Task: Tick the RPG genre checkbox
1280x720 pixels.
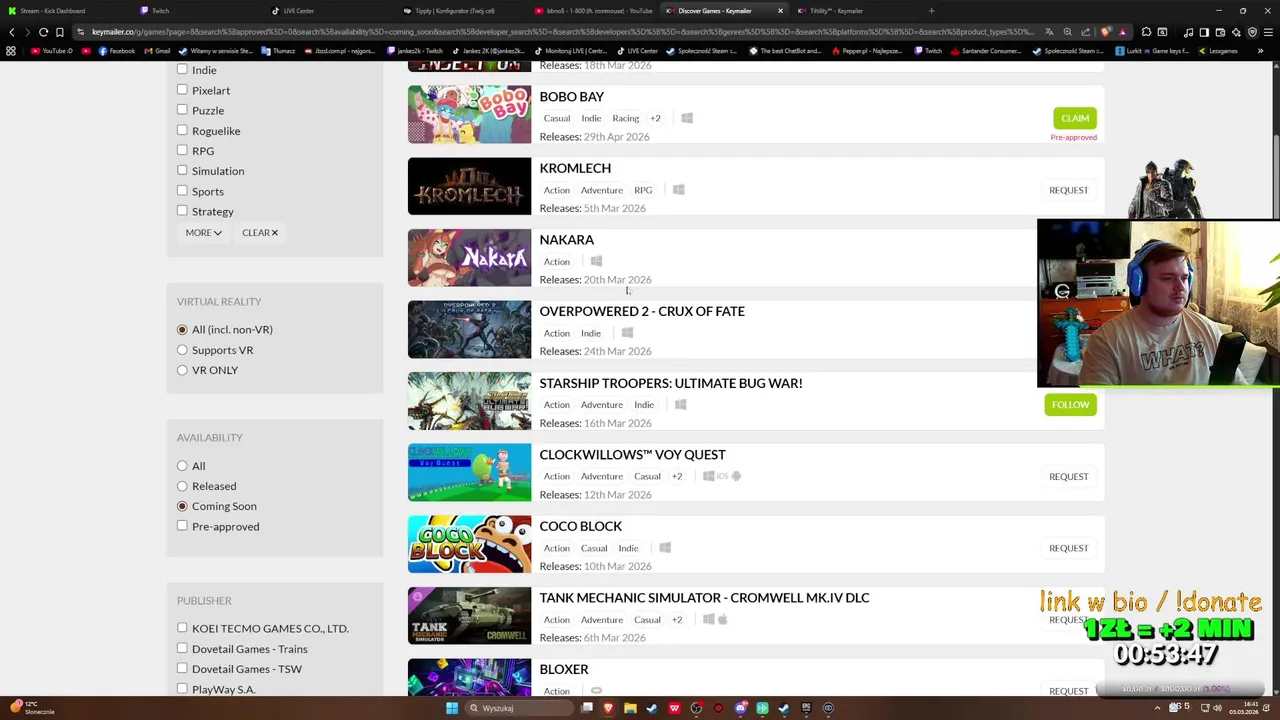Action: pyautogui.click(x=182, y=150)
